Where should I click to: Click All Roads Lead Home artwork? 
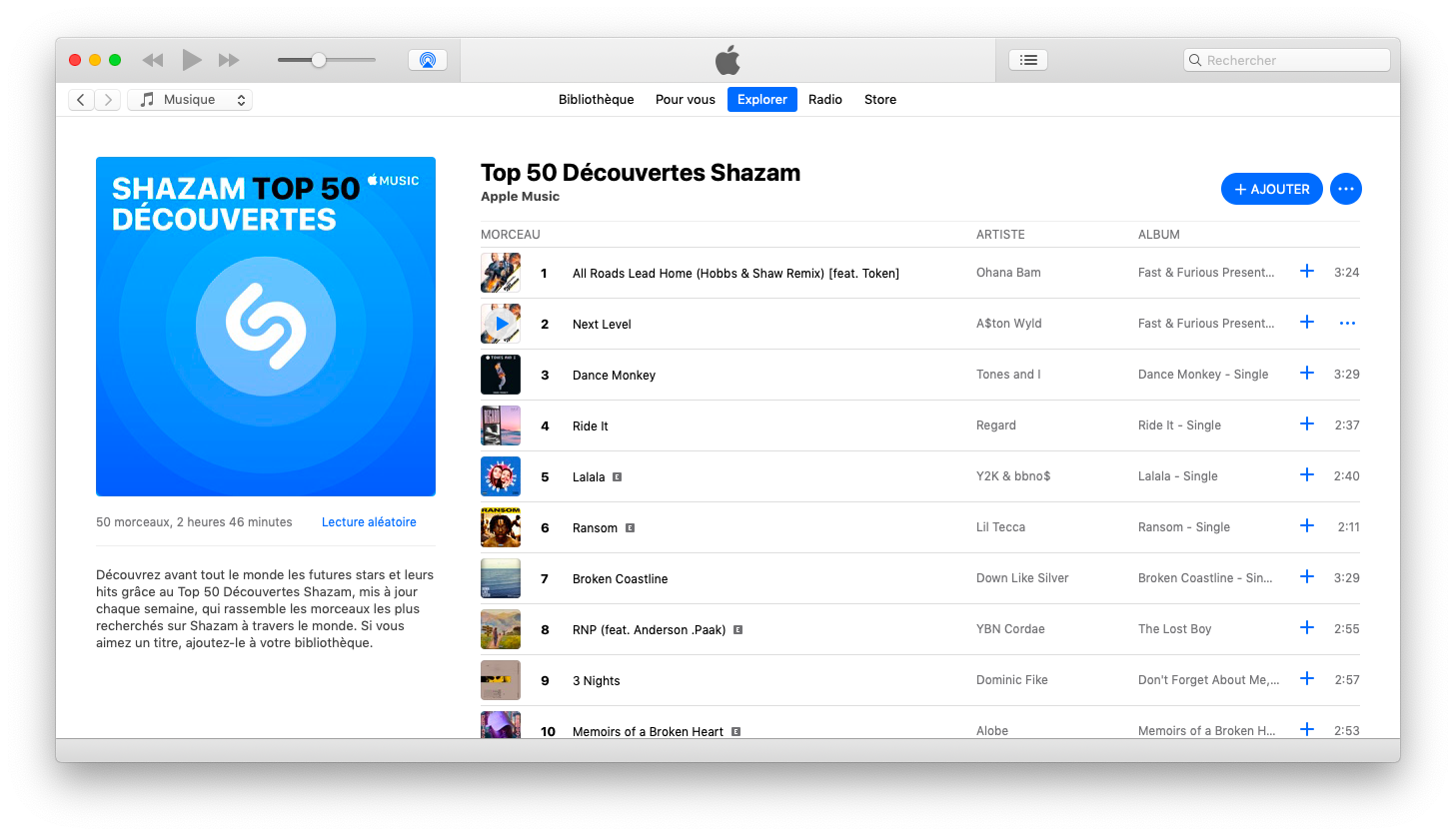point(501,273)
